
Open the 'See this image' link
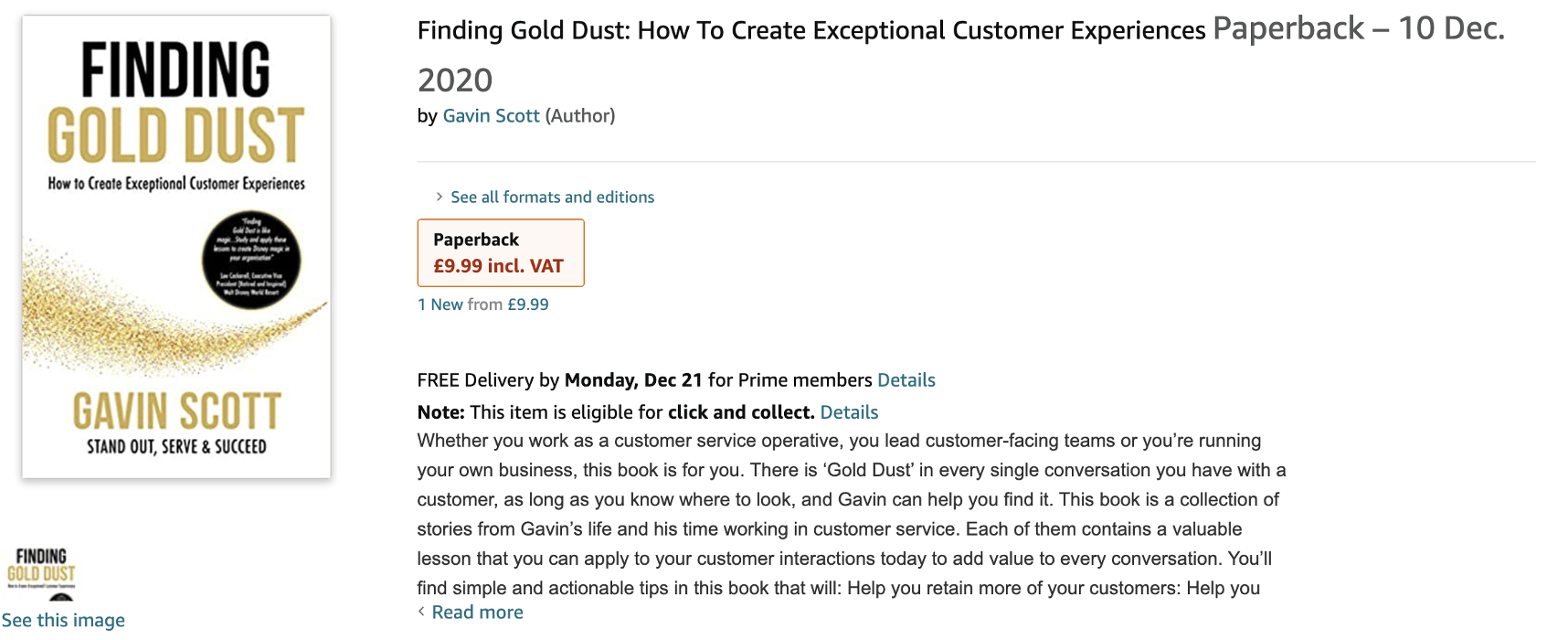click(63, 621)
